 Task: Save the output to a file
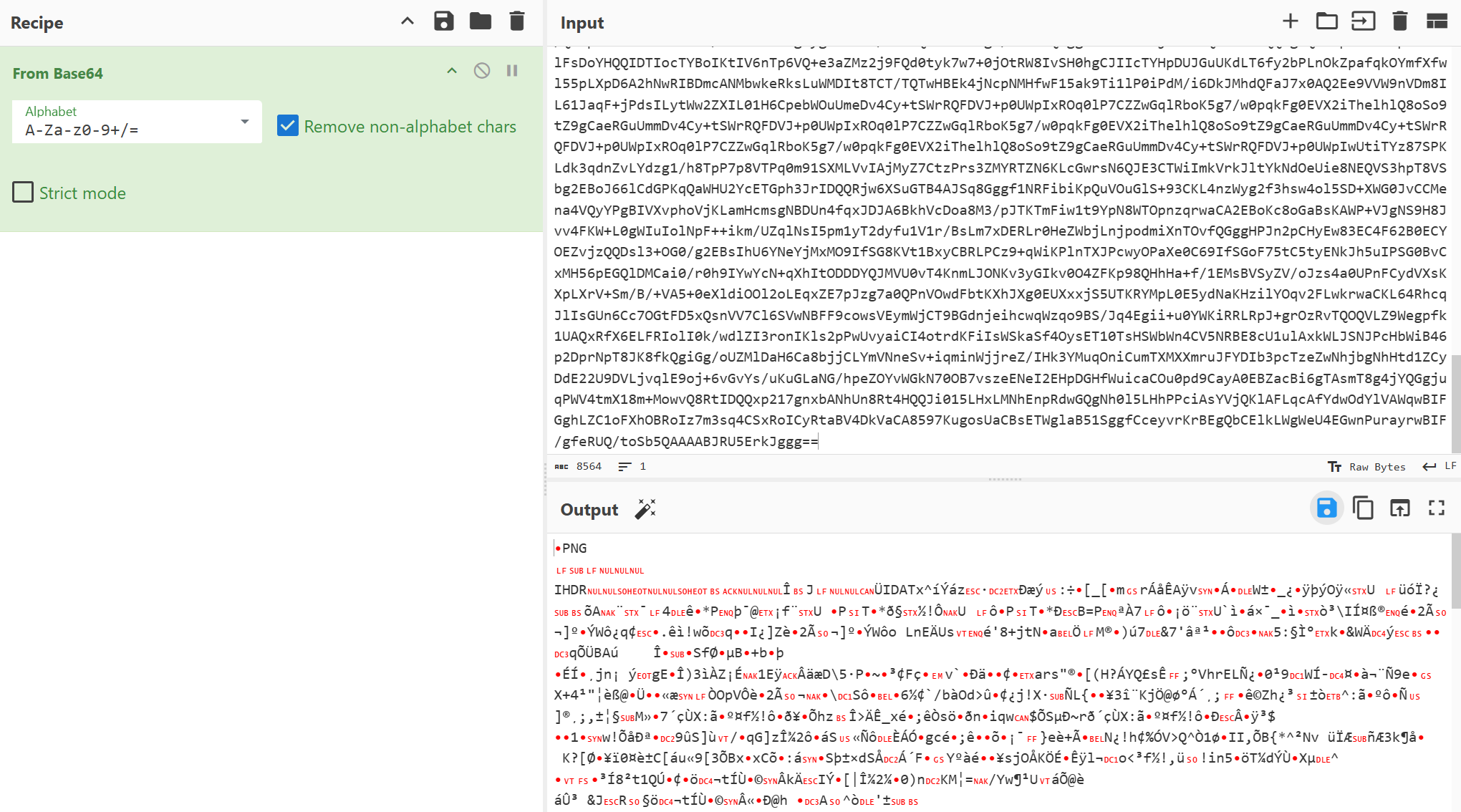pyautogui.click(x=1326, y=508)
